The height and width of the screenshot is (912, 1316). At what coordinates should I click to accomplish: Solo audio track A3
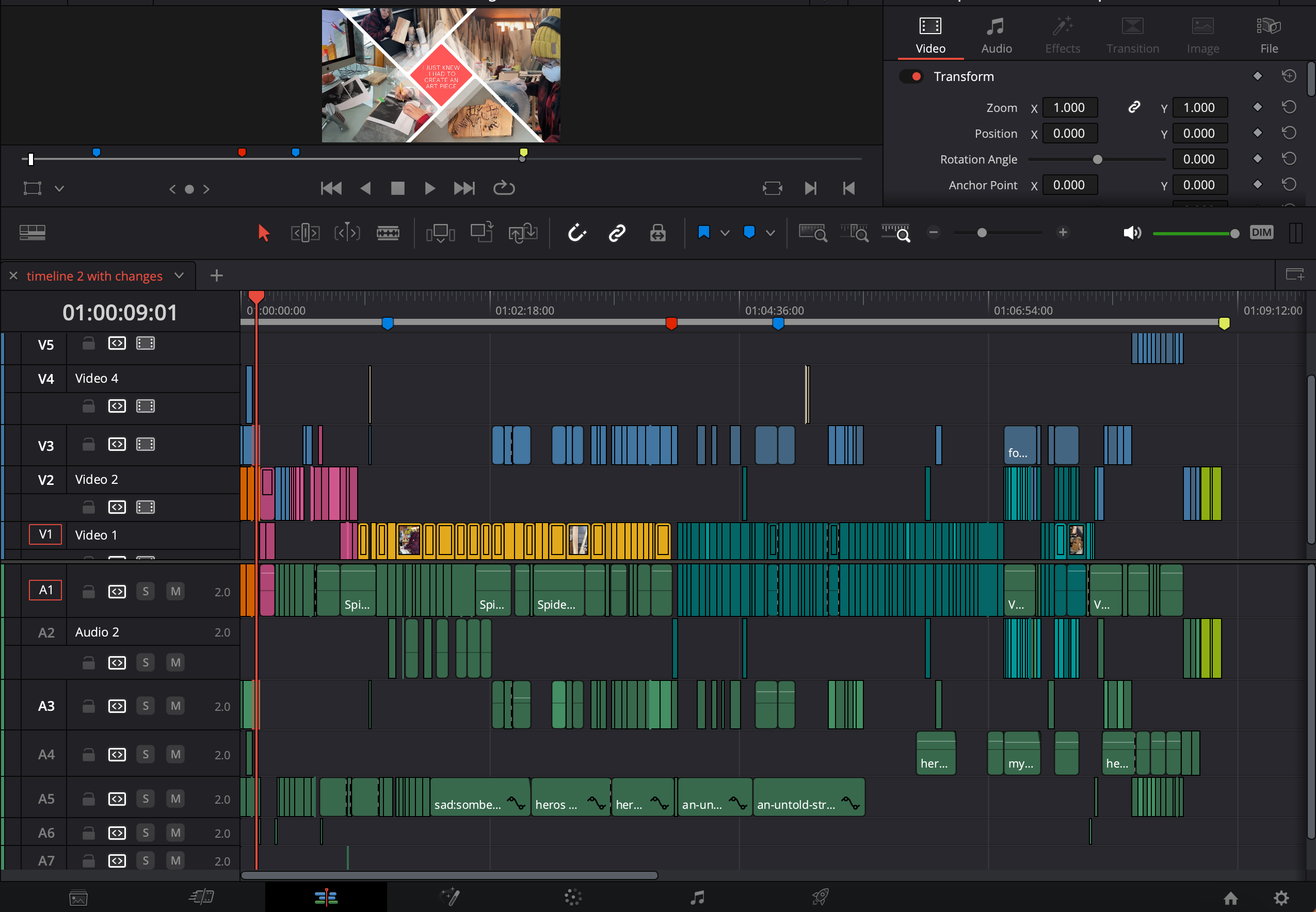(146, 706)
